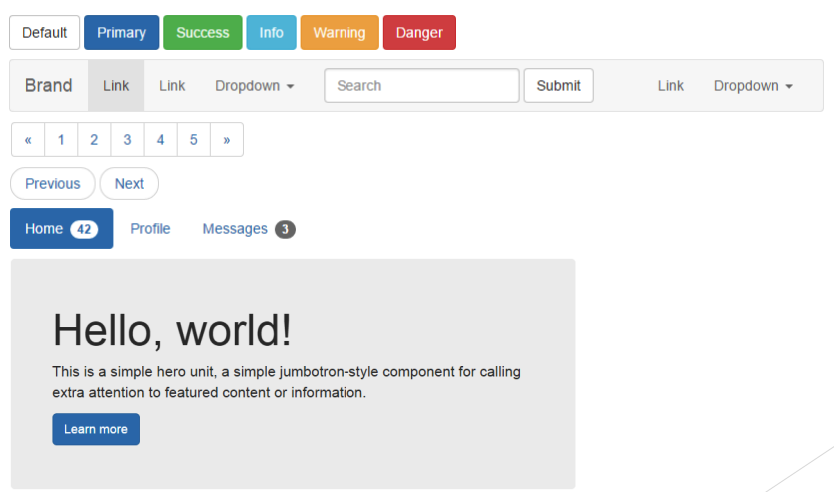834x492 pixels.
Task: Jump to page 3 in pagination
Action: 127,140
